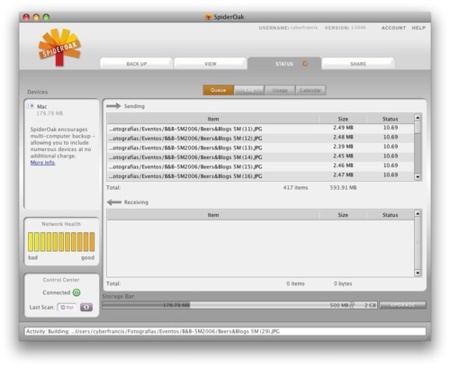Click the 417 items total text

[x=295, y=188]
